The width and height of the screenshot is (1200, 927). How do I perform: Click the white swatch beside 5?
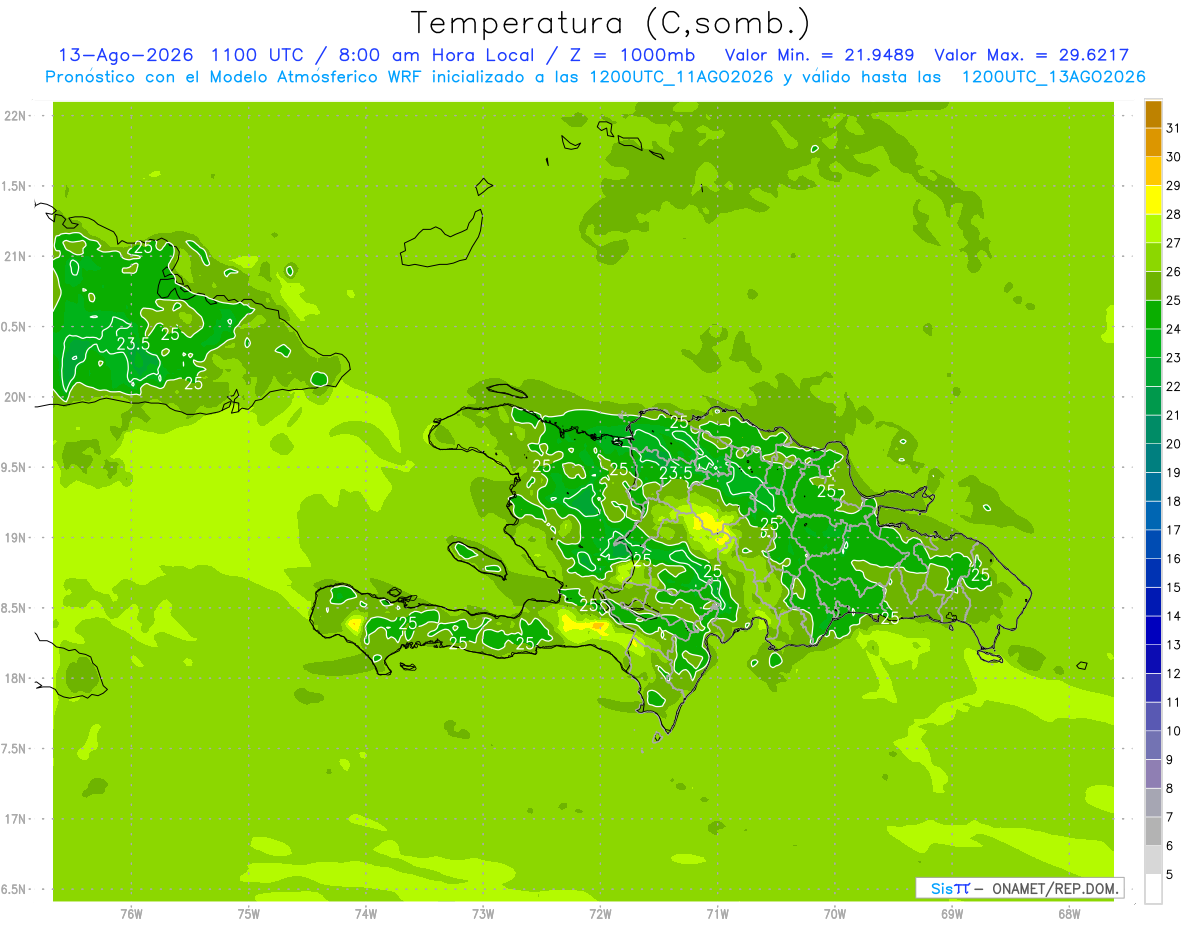coord(1153,888)
